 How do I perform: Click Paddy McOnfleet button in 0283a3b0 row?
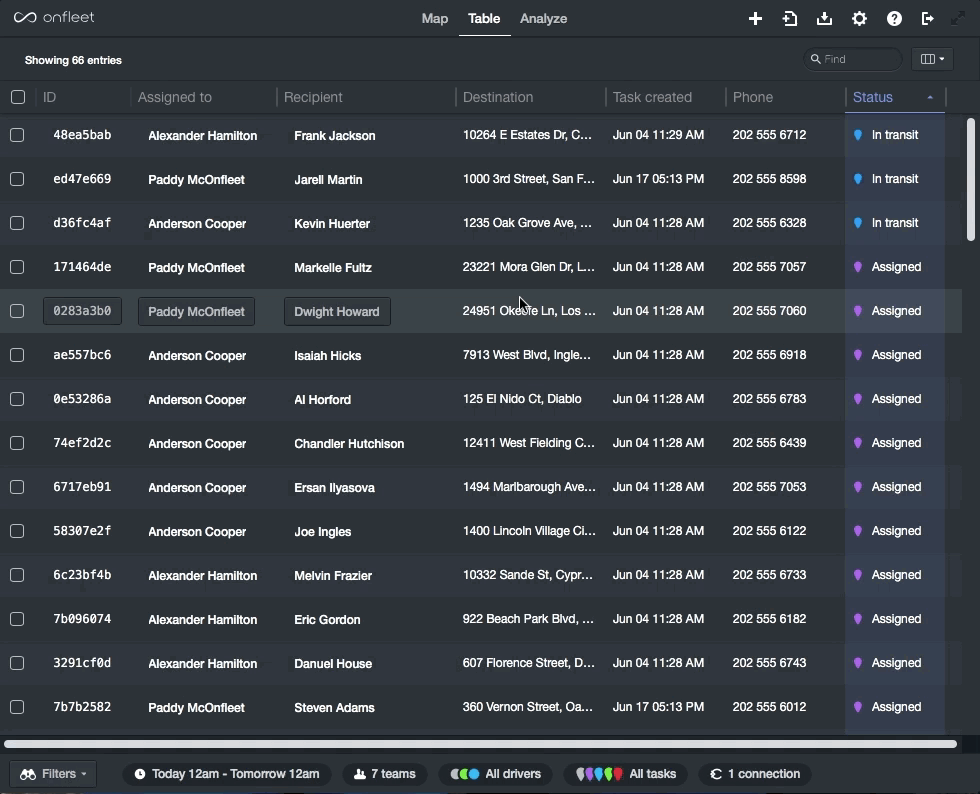click(196, 311)
